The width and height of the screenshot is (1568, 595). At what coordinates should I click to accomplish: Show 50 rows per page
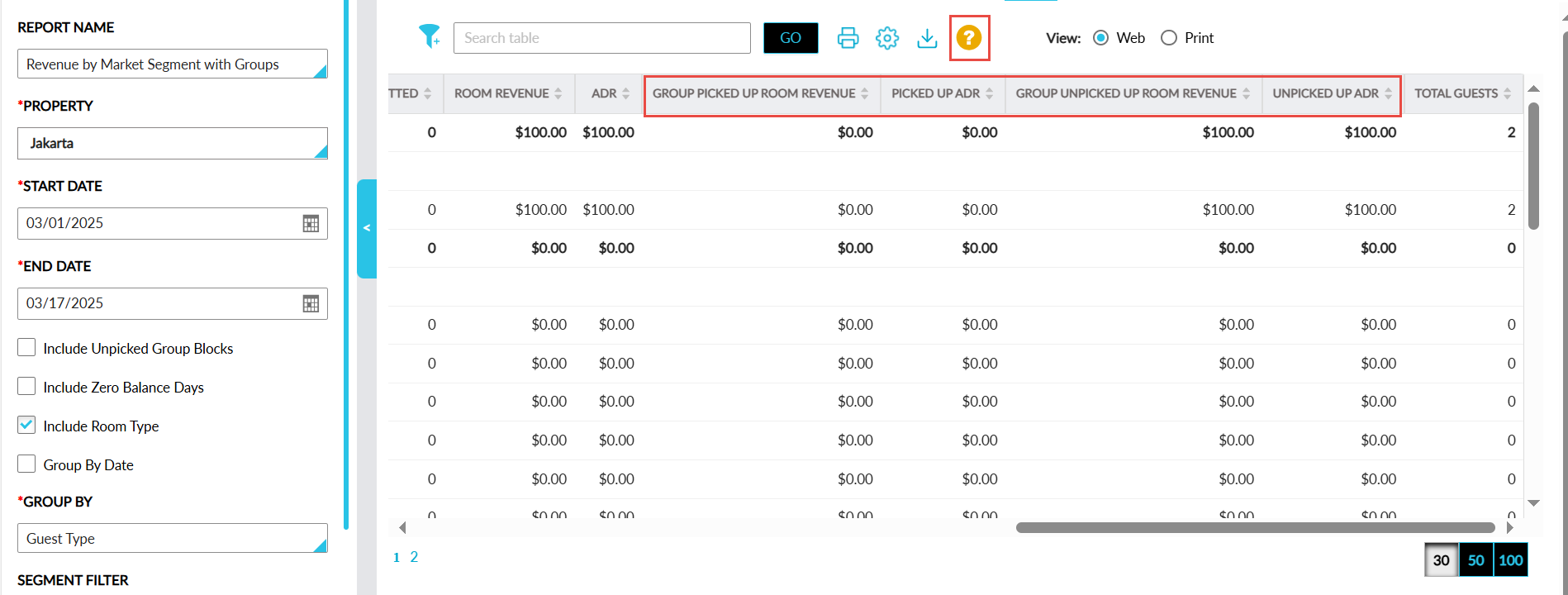1476,560
